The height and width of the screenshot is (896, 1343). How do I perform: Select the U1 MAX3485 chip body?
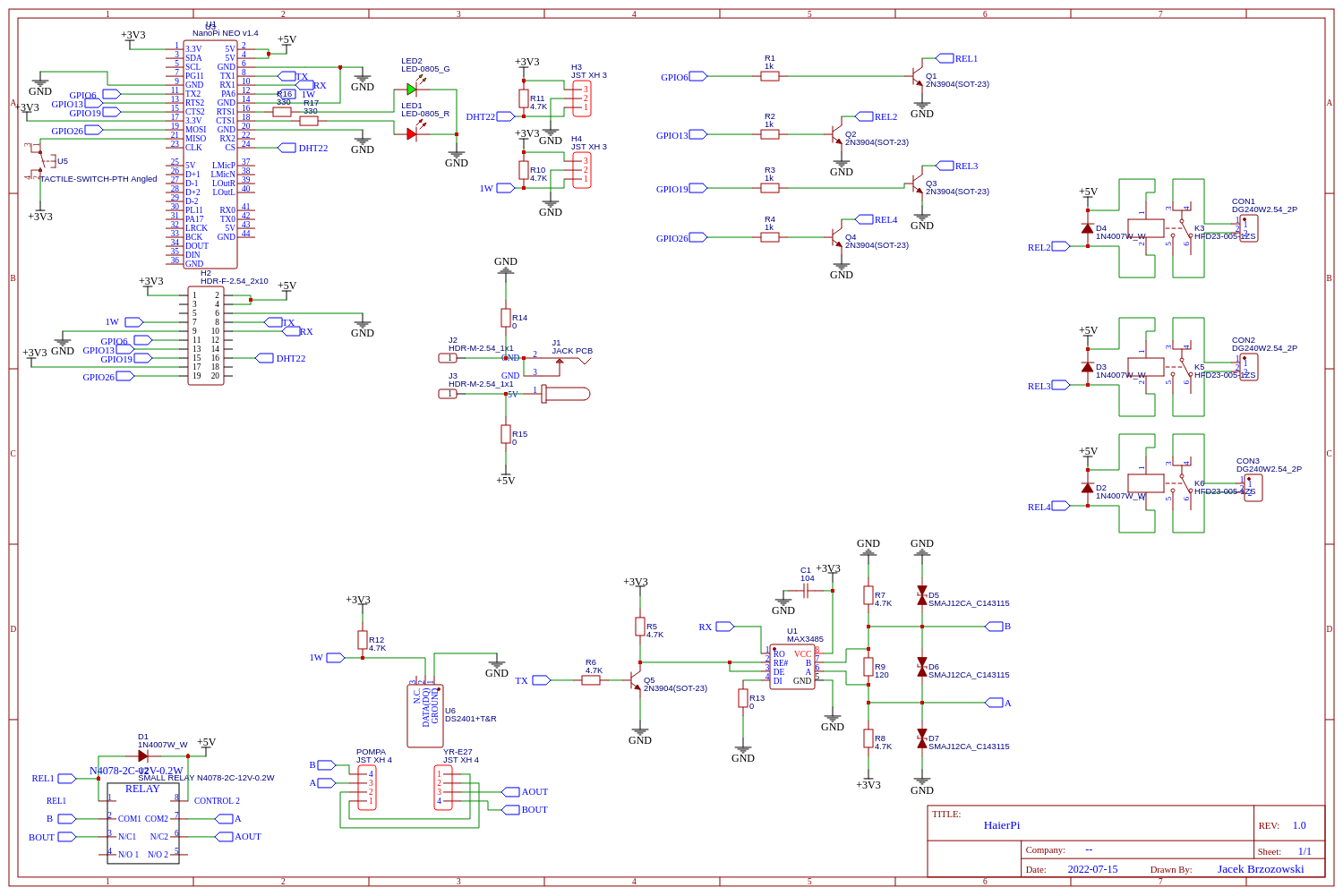pos(792,667)
